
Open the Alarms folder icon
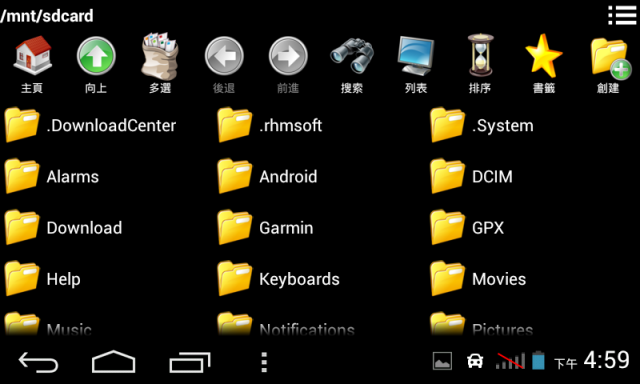[x=22, y=176]
